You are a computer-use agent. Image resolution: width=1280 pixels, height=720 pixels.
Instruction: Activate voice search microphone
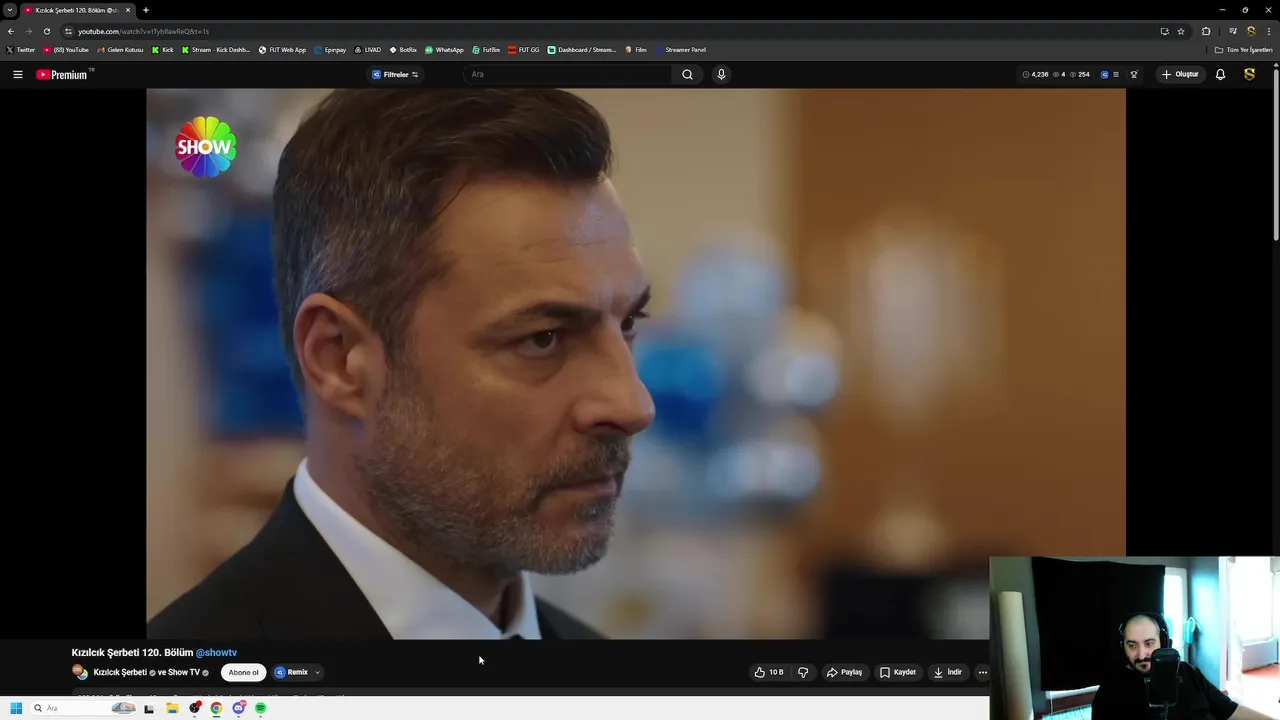point(721,74)
